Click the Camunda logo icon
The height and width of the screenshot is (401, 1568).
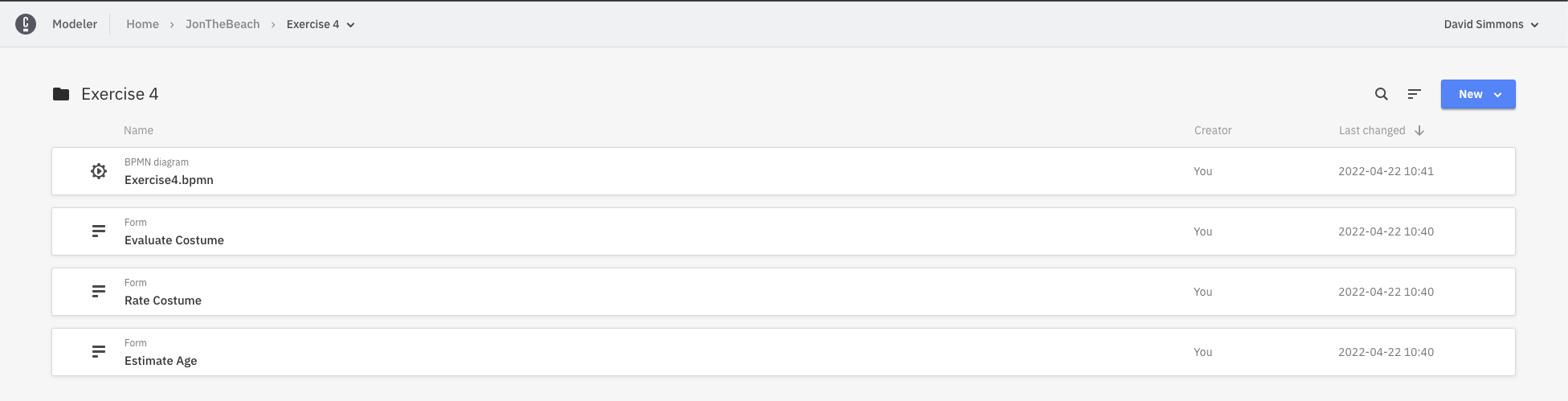[26, 24]
